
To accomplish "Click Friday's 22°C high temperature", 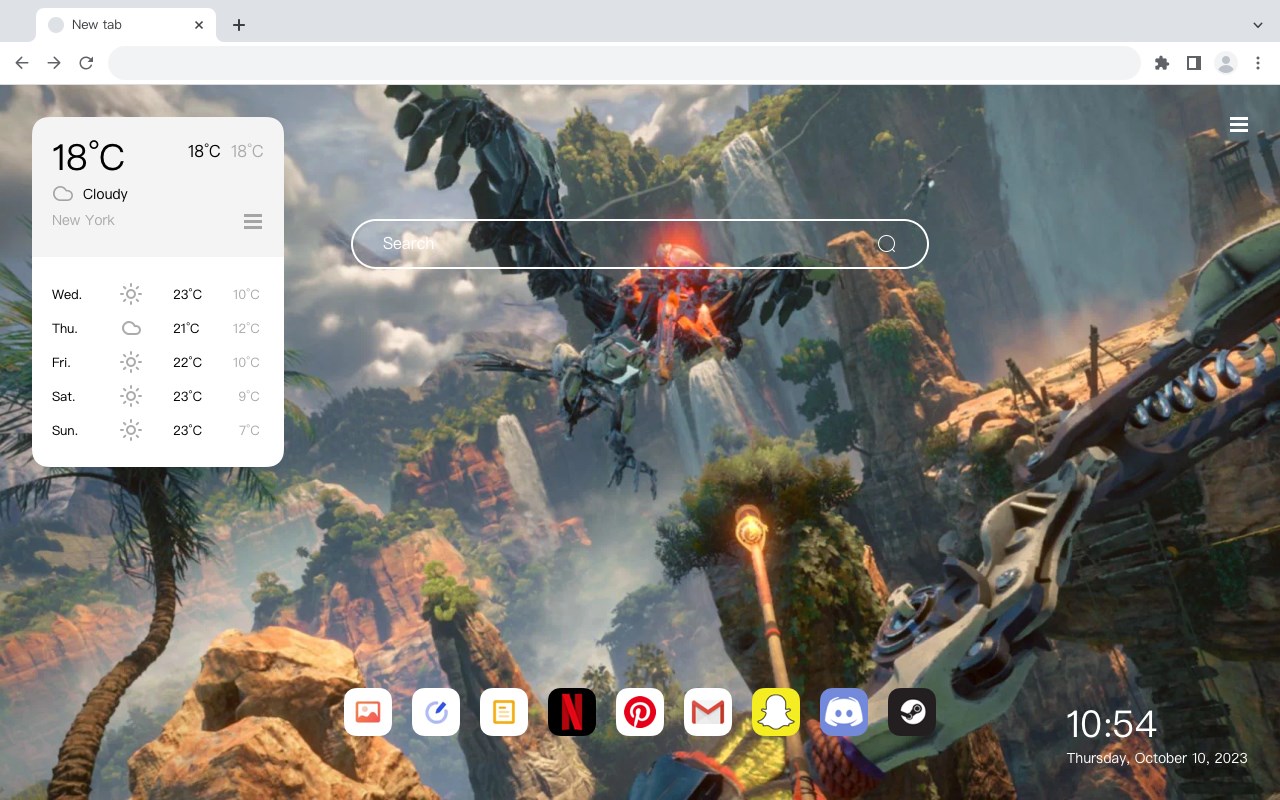I will click(187, 363).
